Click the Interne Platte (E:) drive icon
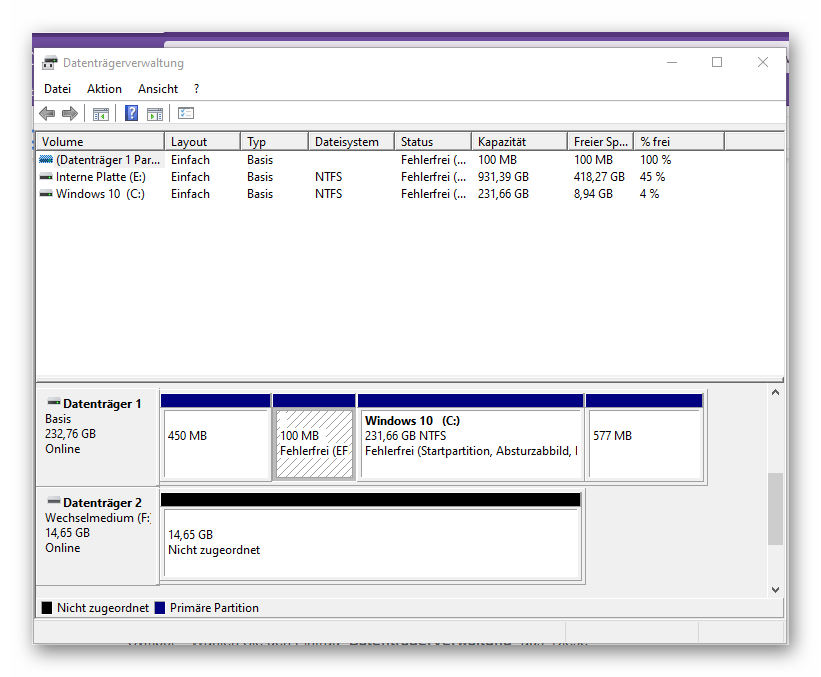The image size is (821, 677). (x=46, y=177)
